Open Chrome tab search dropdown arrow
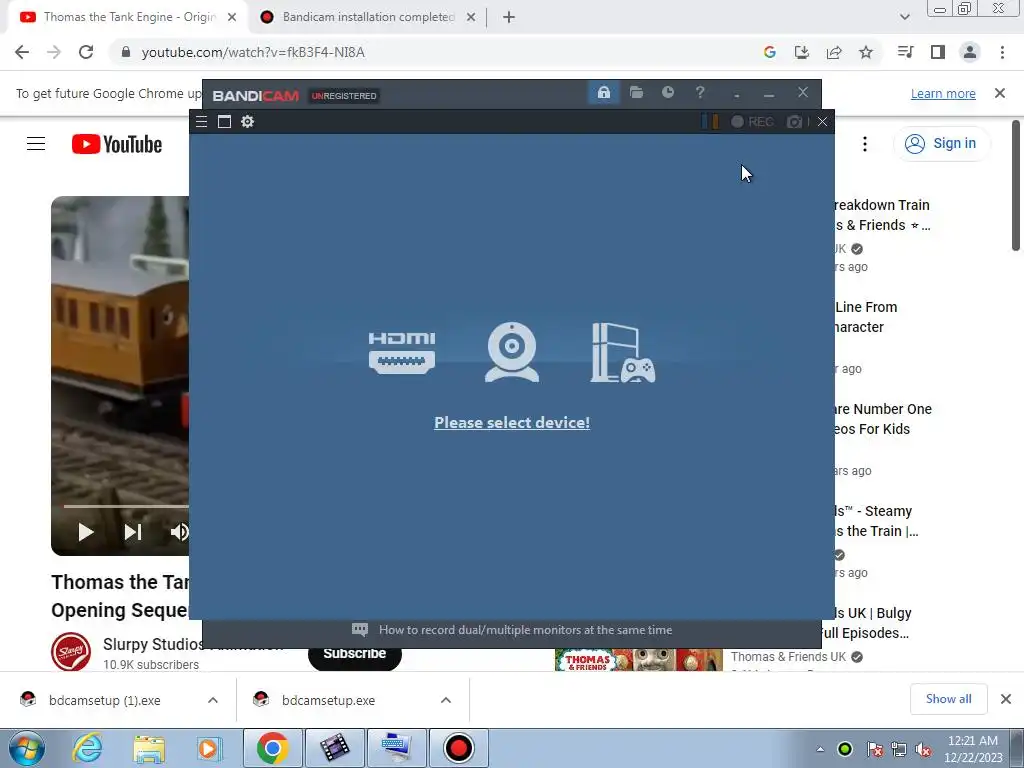Screen dimensions: 1024x768 click(904, 17)
